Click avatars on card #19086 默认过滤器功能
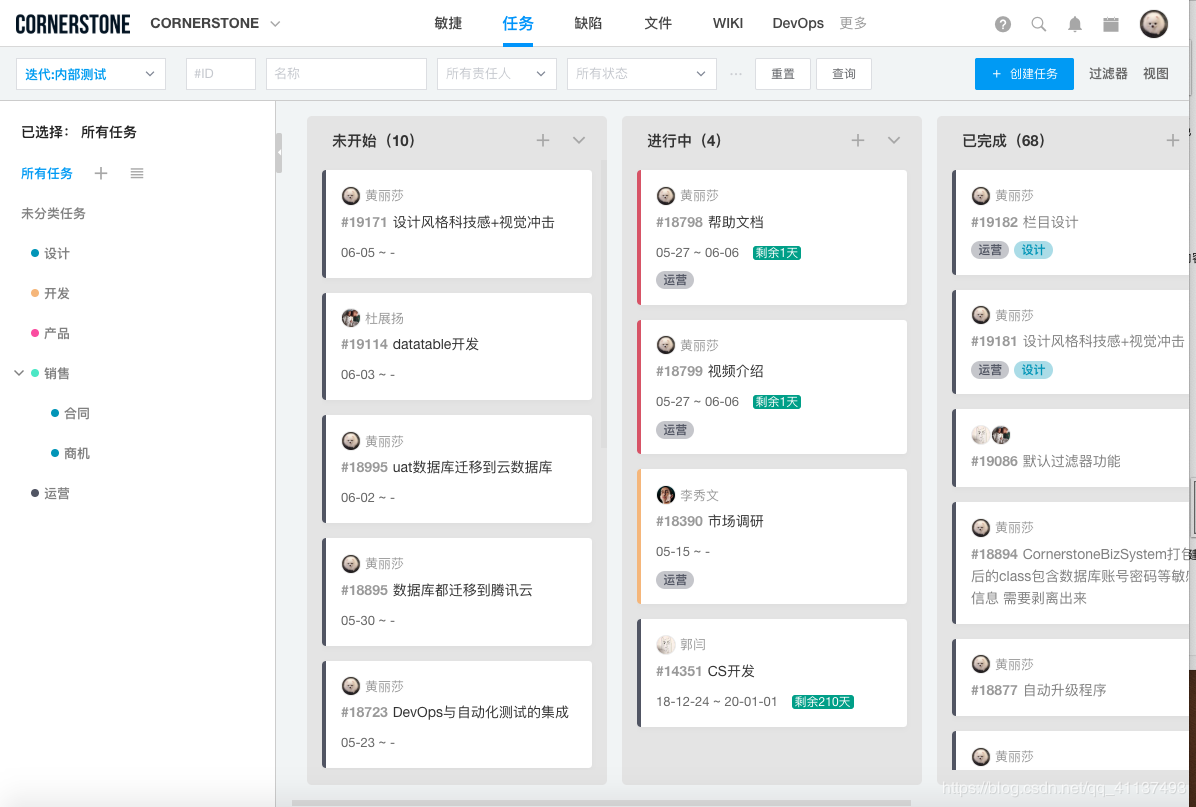 (990, 435)
